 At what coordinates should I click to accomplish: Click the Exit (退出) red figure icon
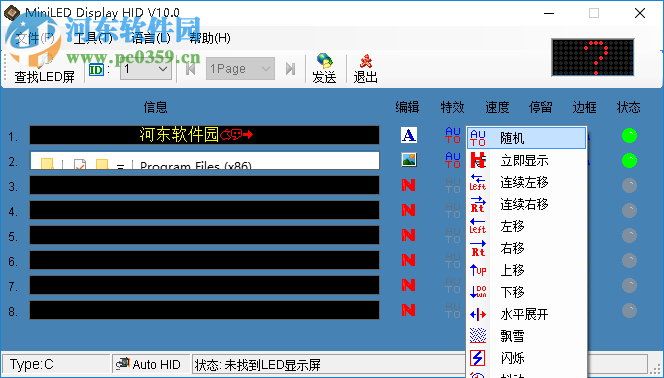tap(365, 61)
